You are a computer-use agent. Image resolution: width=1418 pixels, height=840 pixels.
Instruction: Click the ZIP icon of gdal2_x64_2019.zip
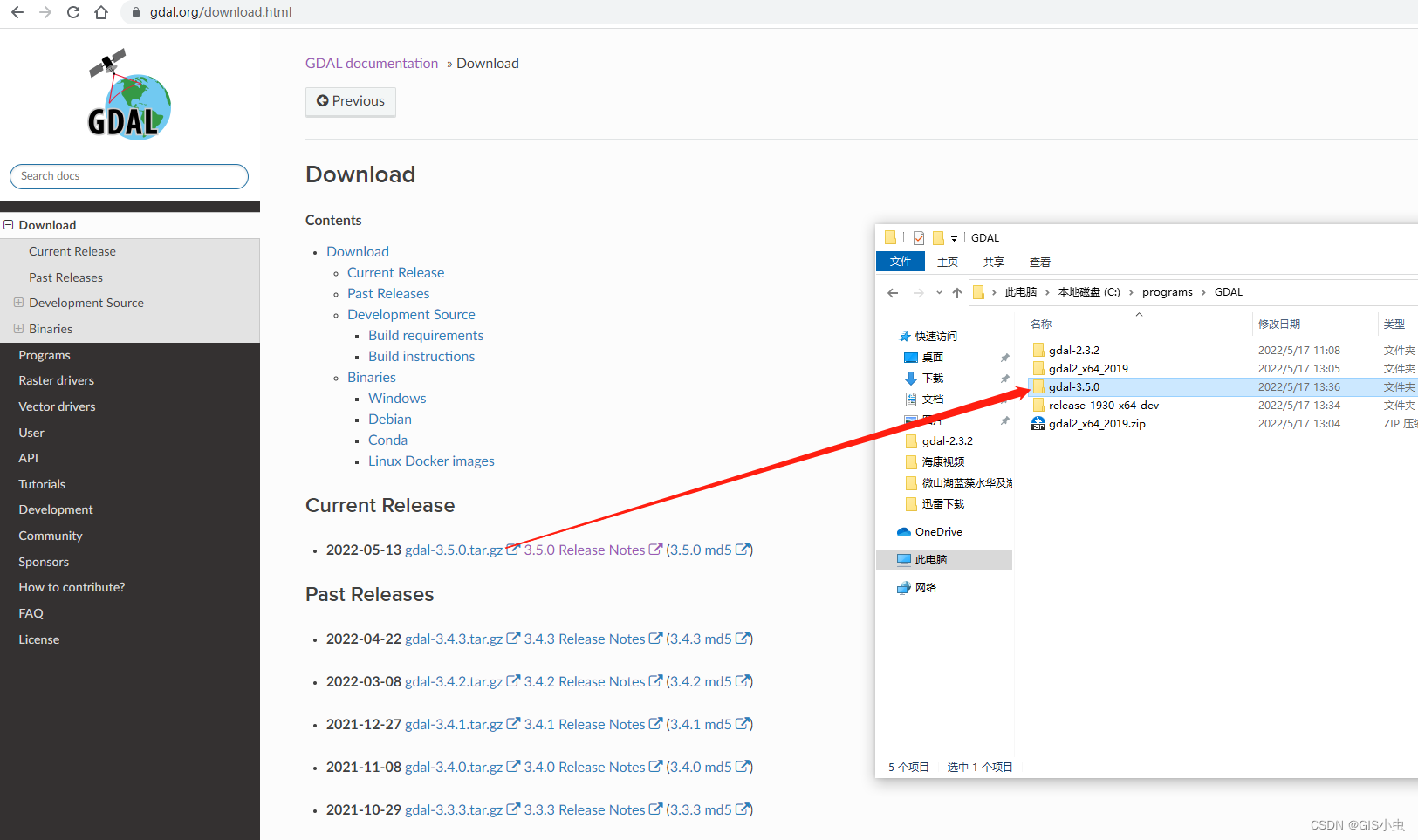pos(1038,423)
